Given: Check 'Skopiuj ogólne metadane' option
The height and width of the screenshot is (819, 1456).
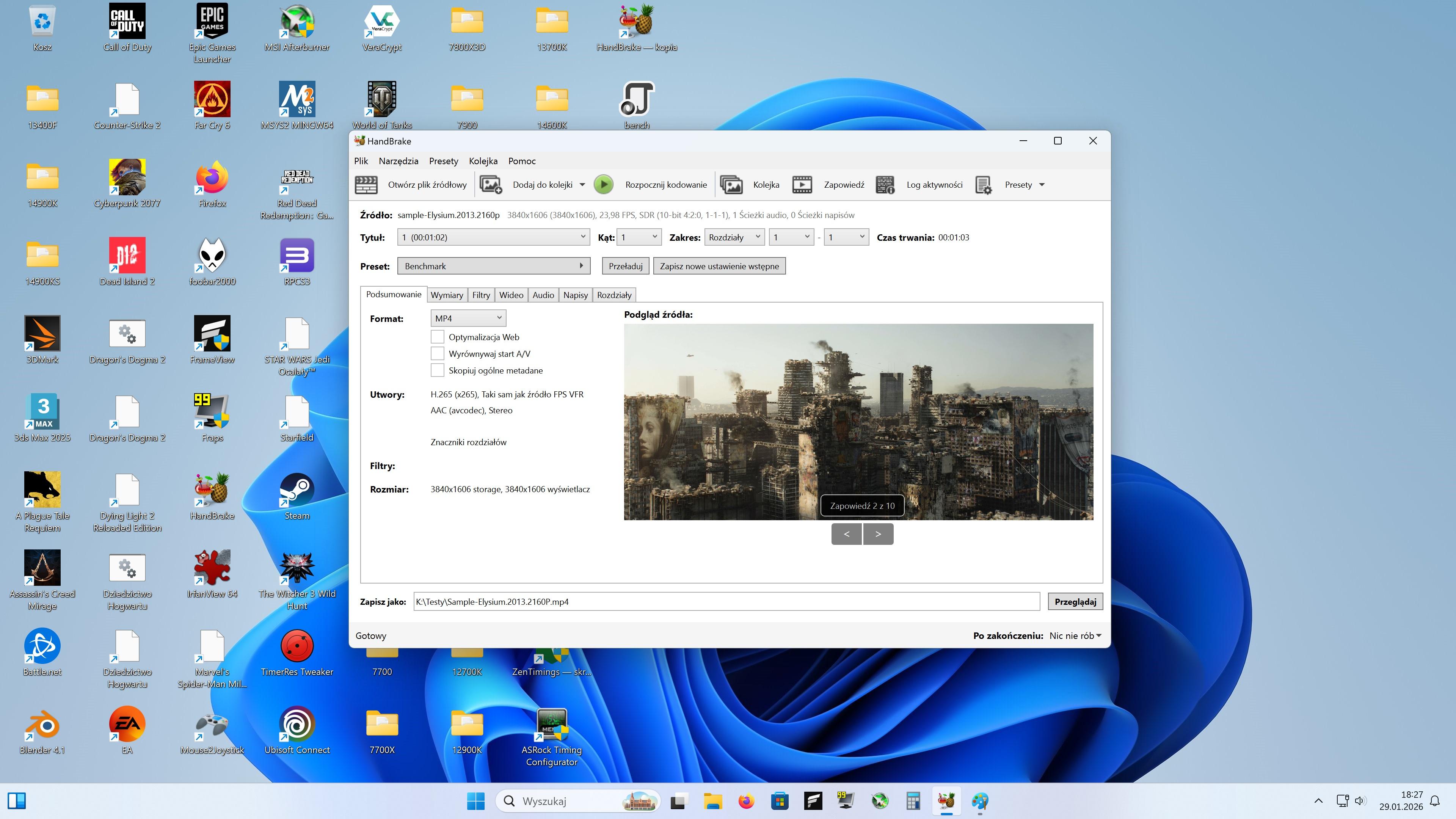Looking at the screenshot, I should click(x=437, y=371).
